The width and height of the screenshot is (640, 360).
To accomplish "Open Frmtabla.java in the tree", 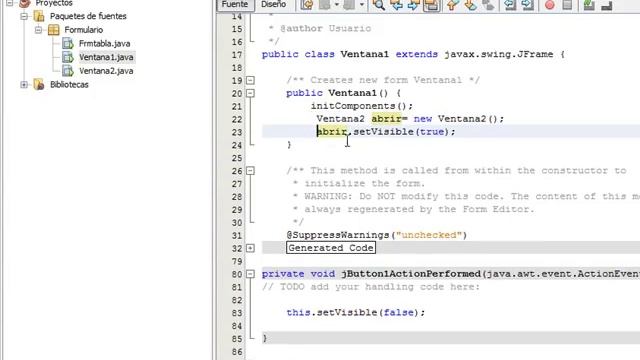I will tap(104, 44).
